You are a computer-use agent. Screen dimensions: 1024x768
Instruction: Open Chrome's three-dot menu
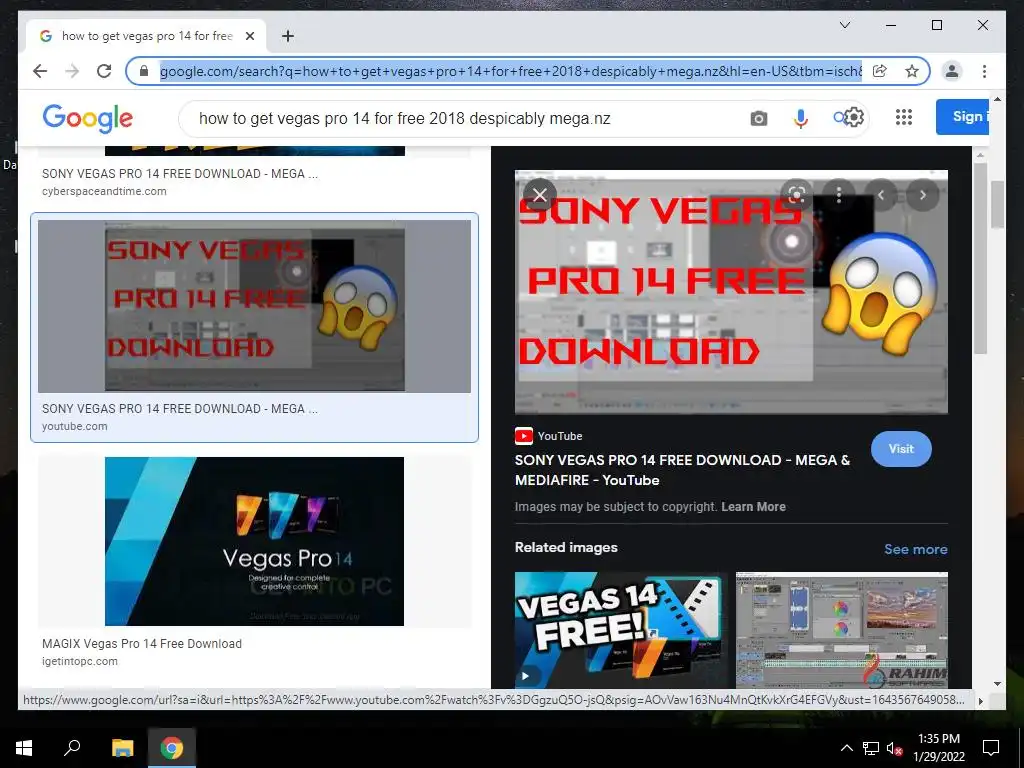[984, 71]
